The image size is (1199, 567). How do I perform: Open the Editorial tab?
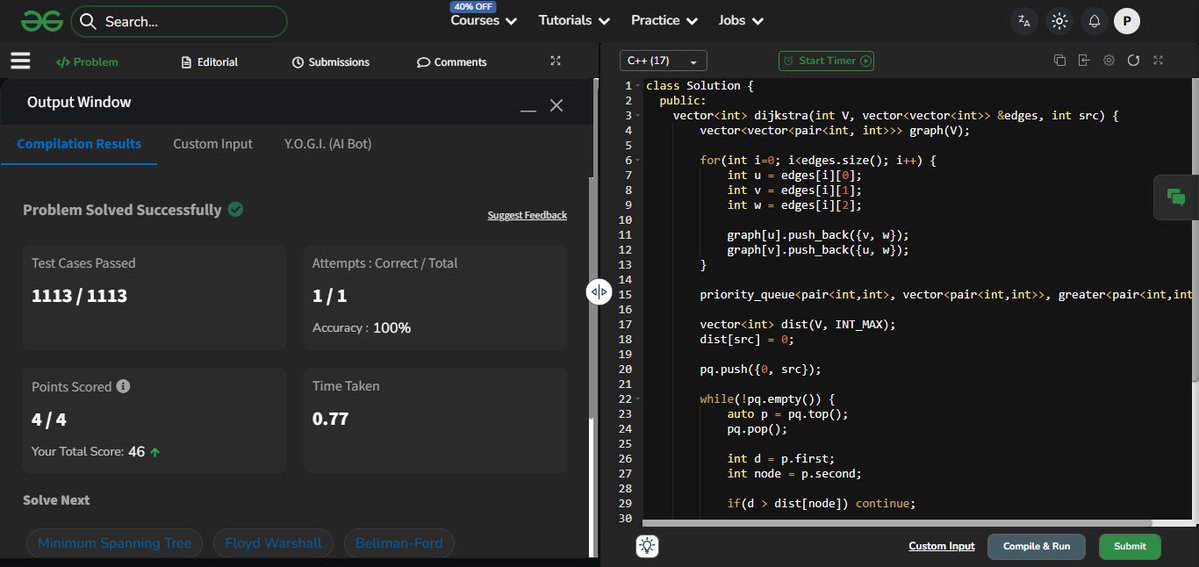click(210, 62)
